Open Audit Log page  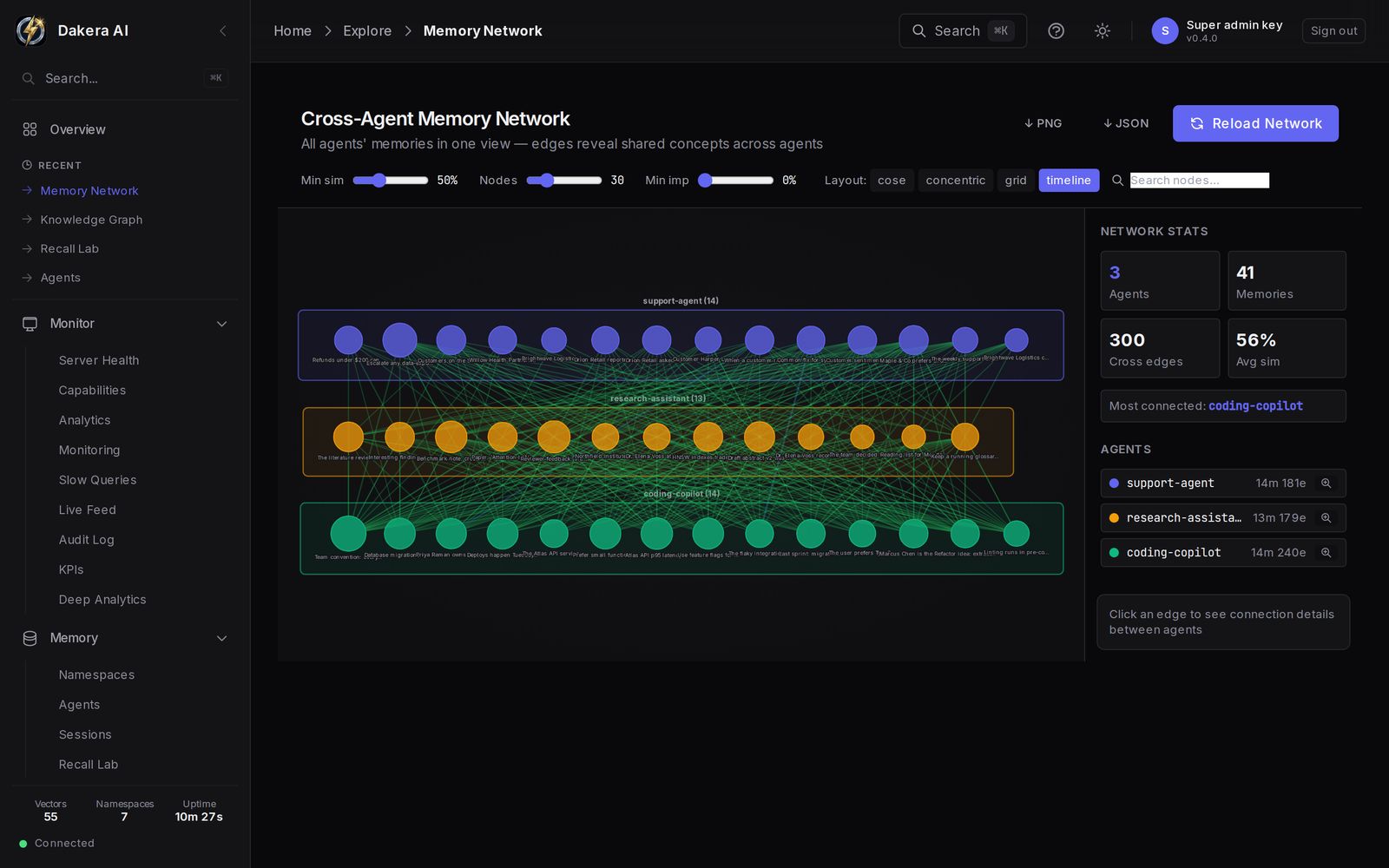[86, 540]
